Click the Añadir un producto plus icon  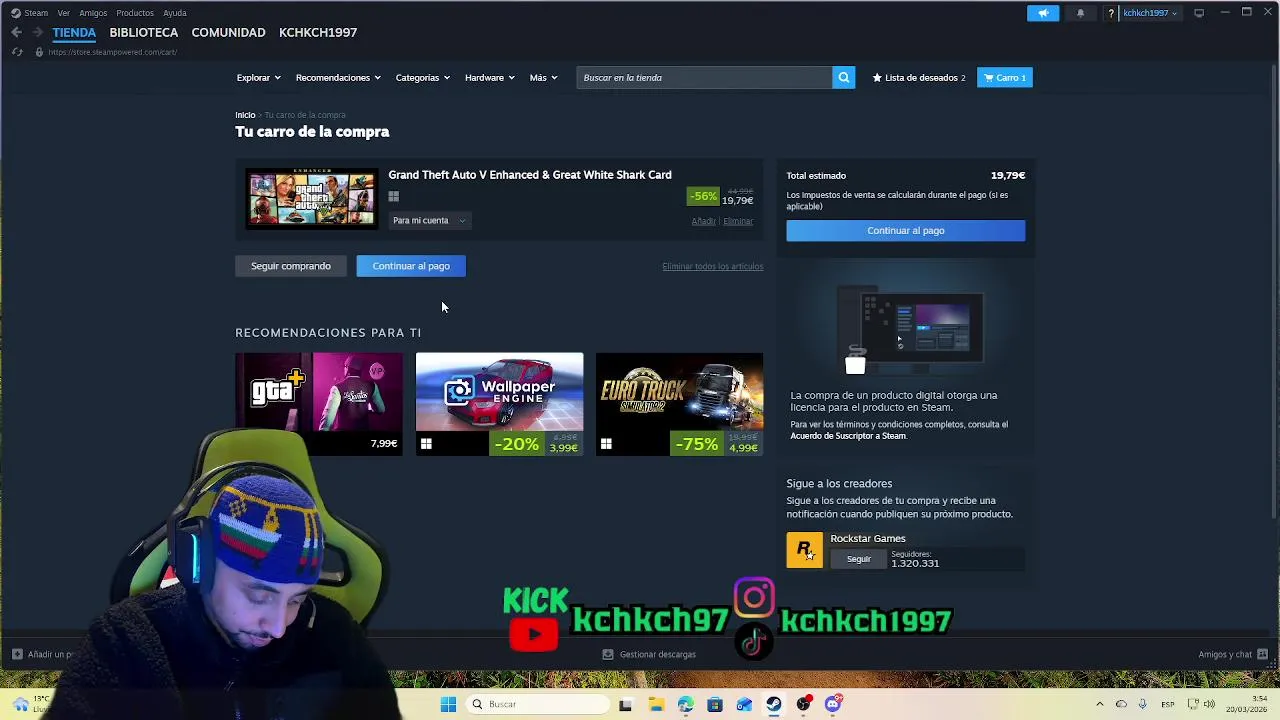17,654
